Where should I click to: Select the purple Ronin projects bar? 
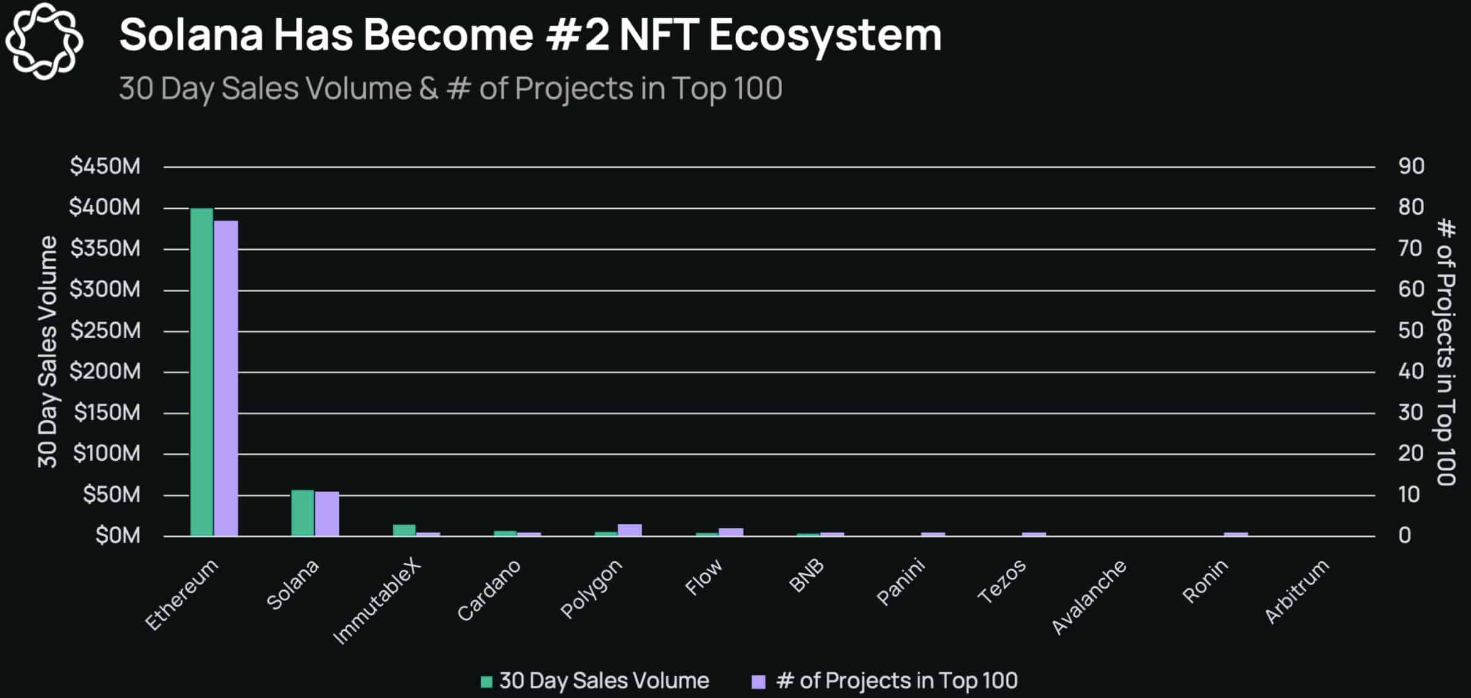tap(1236, 534)
